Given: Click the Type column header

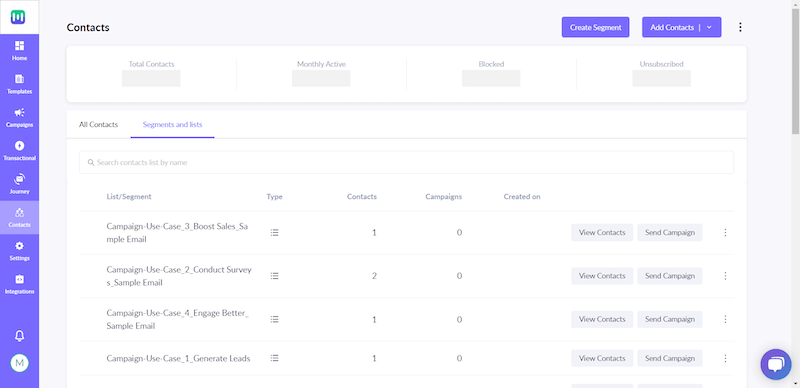Looking at the screenshot, I should (274, 197).
